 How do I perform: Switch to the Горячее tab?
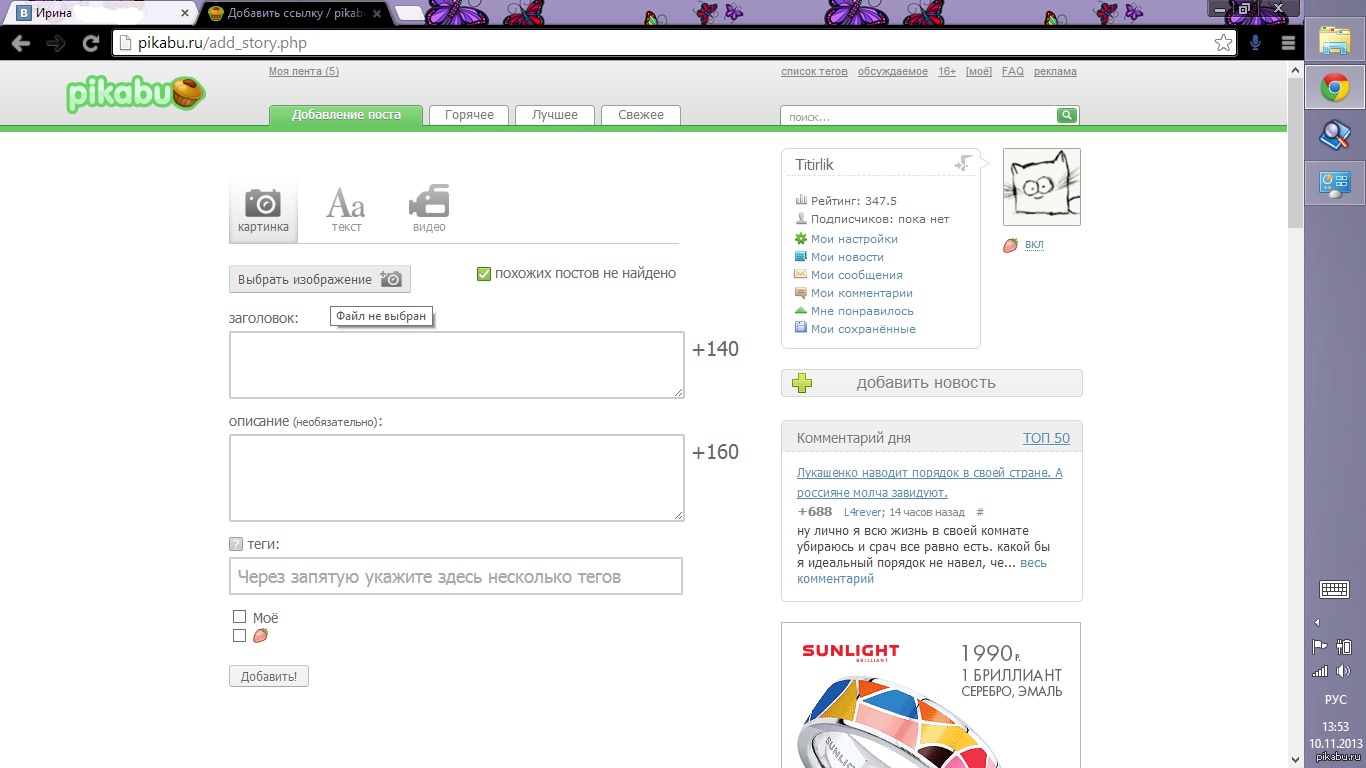point(469,115)
